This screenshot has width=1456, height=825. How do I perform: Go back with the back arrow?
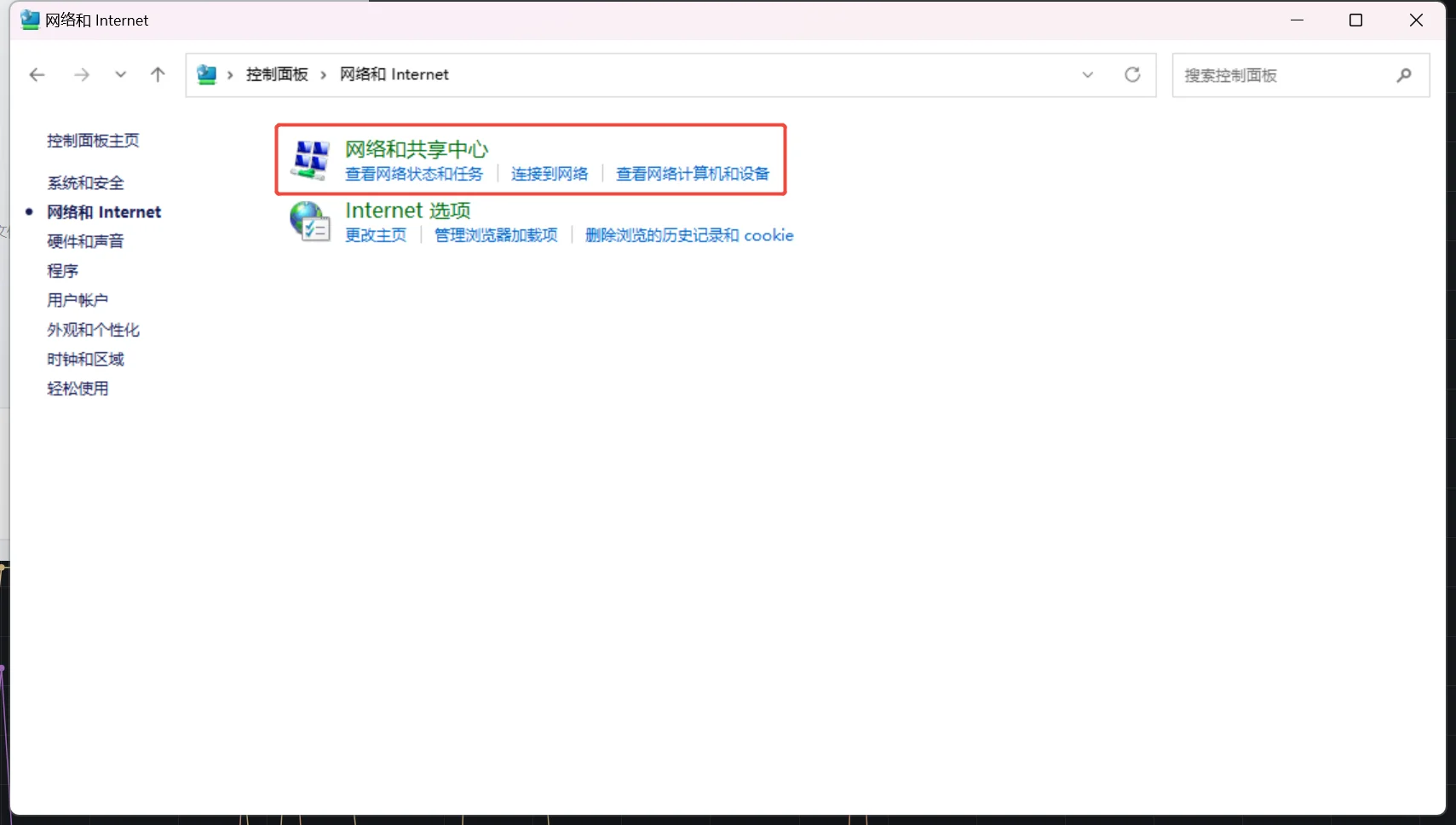(37, 75)
